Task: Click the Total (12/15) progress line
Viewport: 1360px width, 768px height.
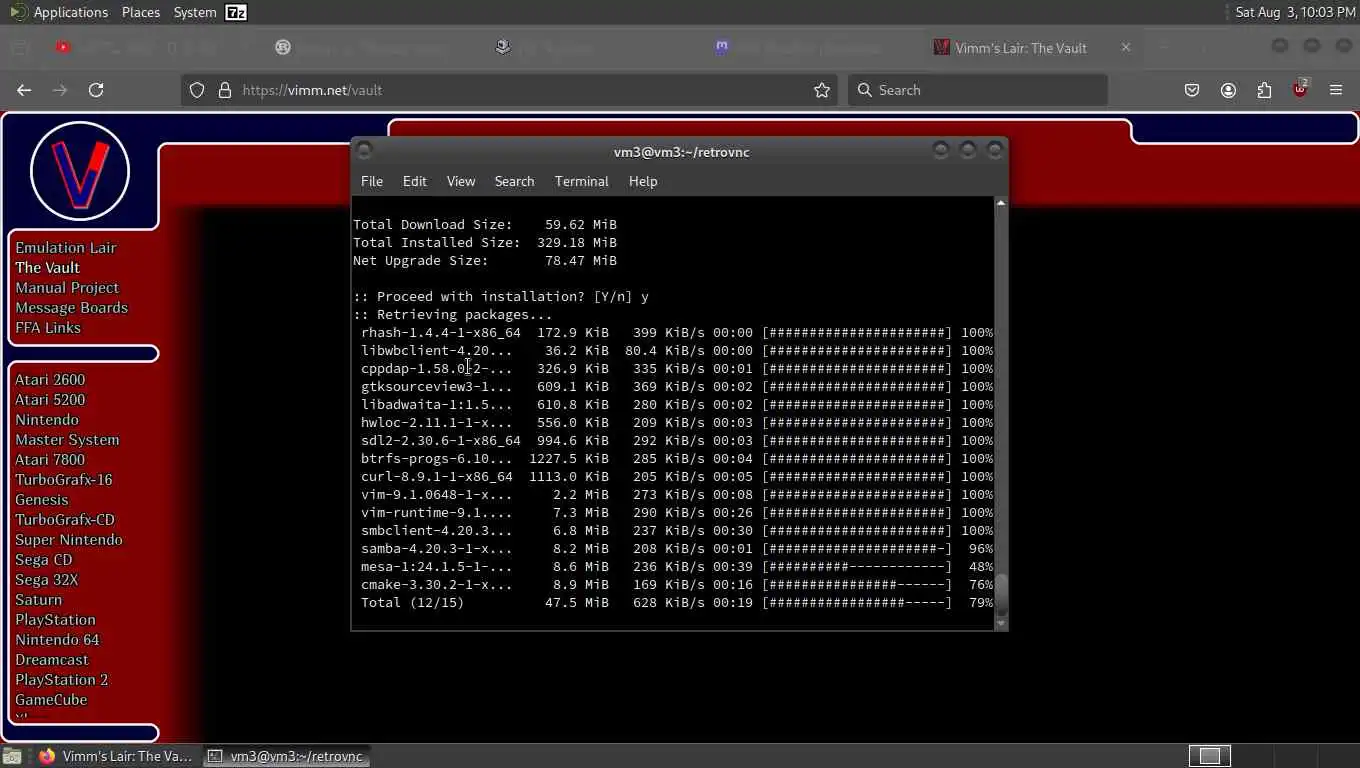Action: click(677, 602)
